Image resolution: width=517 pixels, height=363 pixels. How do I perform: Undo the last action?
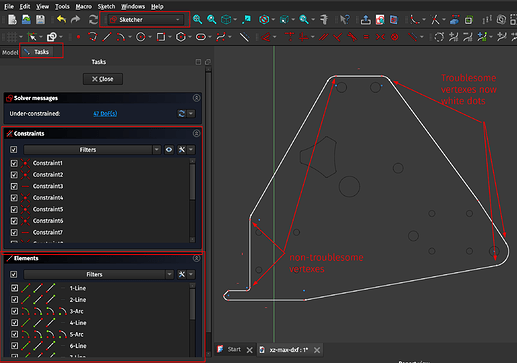pos(61,20)
